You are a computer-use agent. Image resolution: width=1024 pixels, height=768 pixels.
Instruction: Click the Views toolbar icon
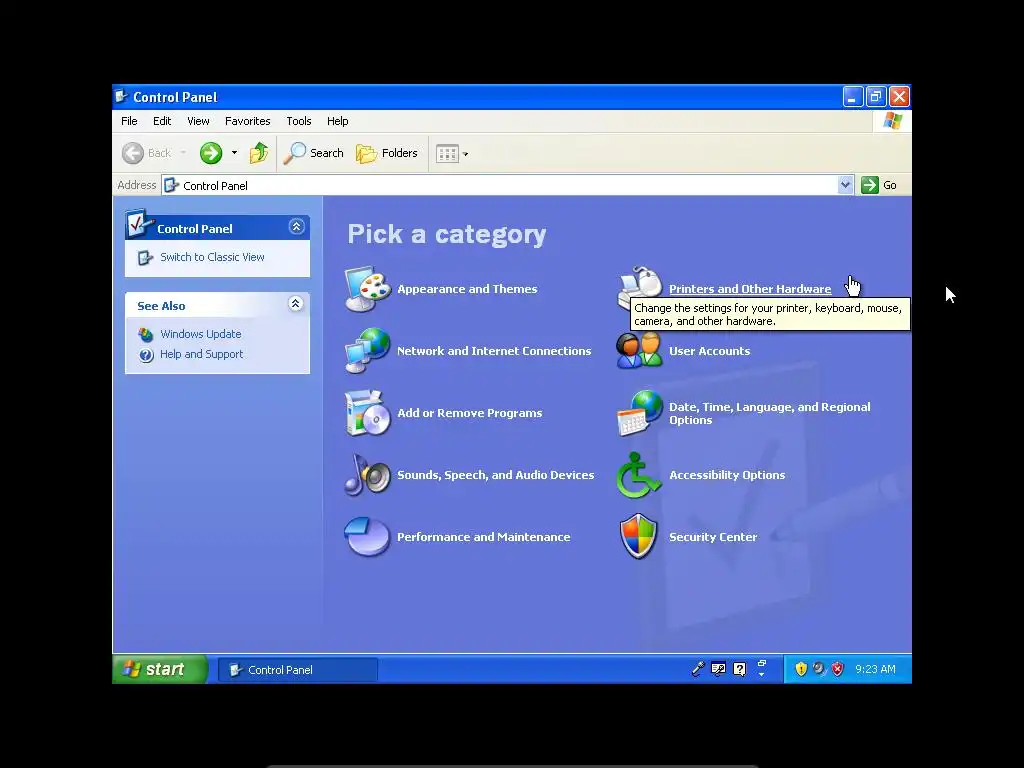click(447, 154)
